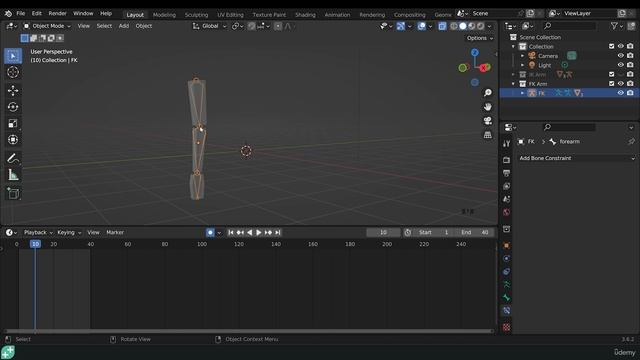The image size is (640, 360).
Task: Open View menu in timeline header
Action: click(x=93, y=232)
